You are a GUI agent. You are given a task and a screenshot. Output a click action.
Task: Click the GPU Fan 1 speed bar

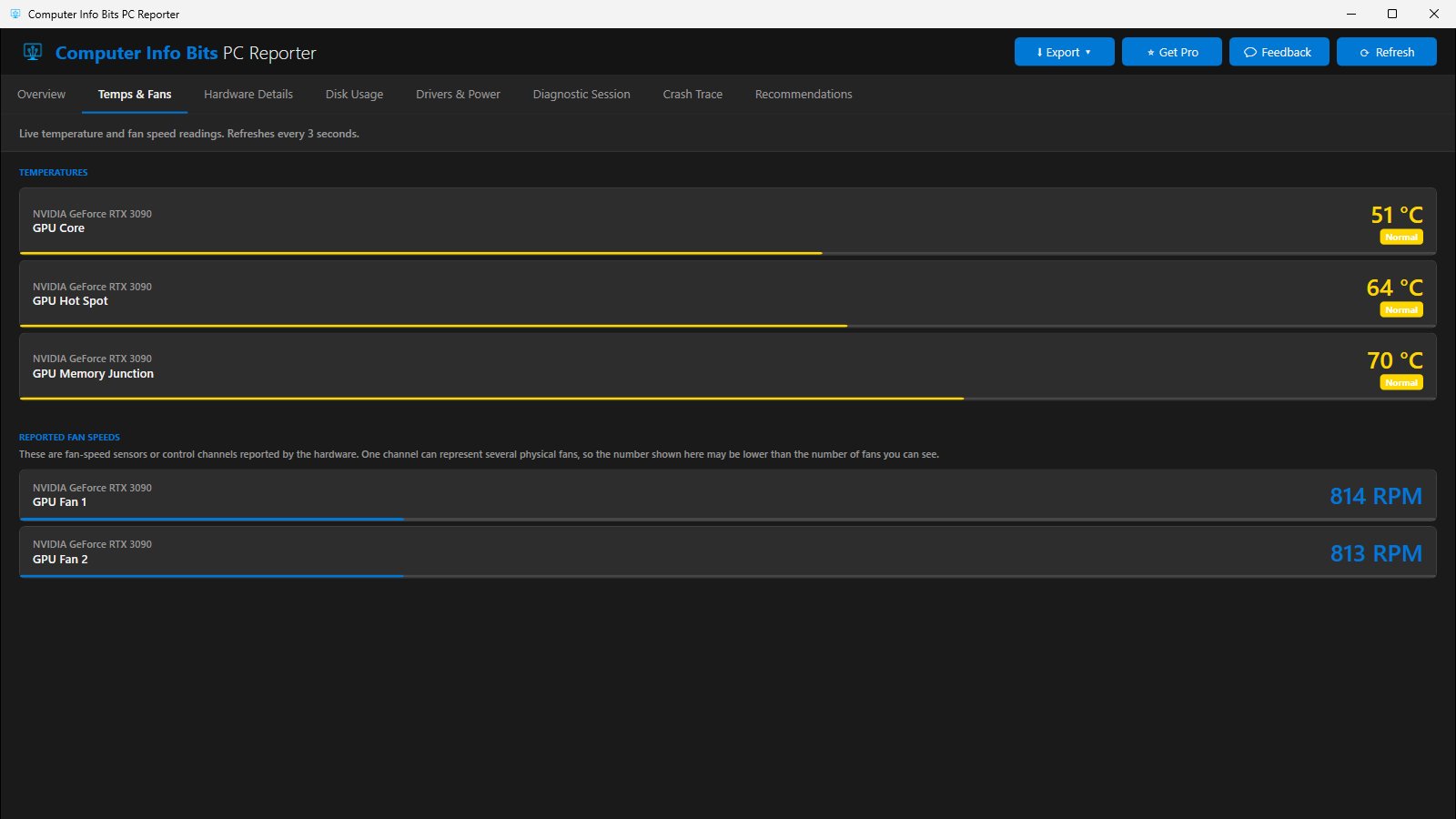728,520
